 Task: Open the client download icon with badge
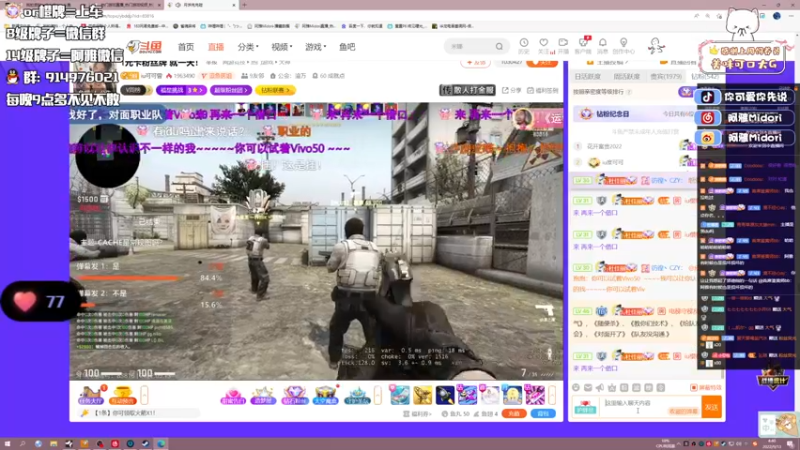[583, 45]
